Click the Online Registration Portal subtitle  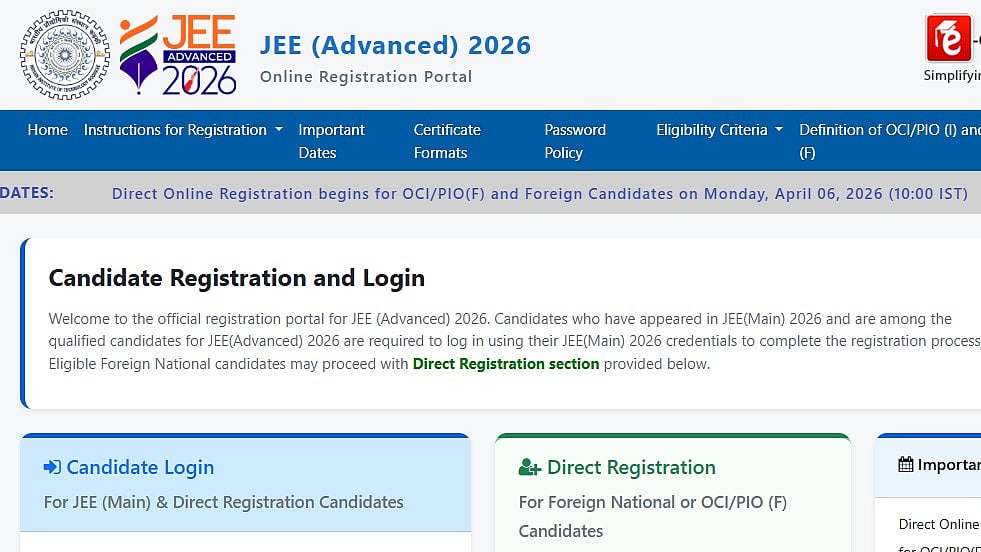click(365, 77)
